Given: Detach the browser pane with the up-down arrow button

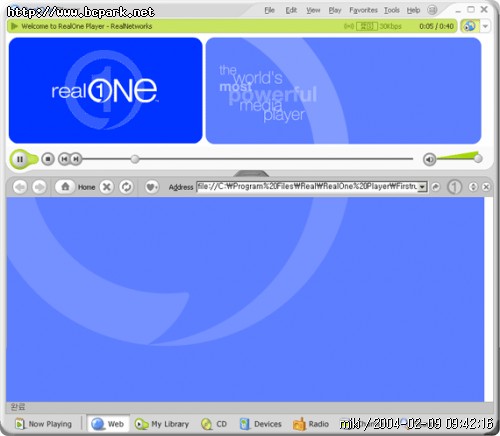Looking at the screenshot, I should click(x=473, y=187).
